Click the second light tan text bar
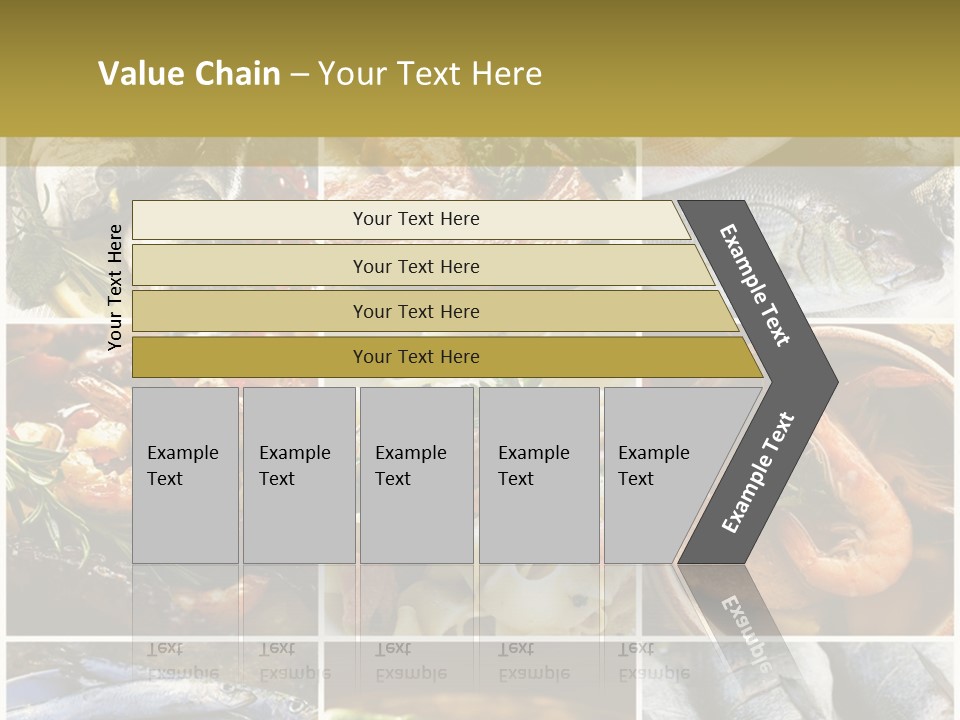The height and width of the screenshot is (720, 960). click(416, 266)
